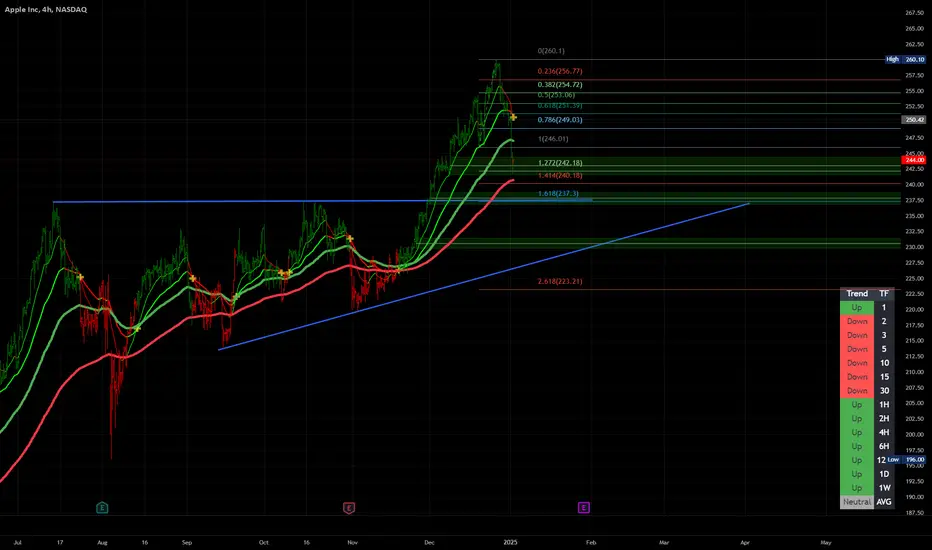Click the Down cell for timeframe 30

(x=857, y=391)
